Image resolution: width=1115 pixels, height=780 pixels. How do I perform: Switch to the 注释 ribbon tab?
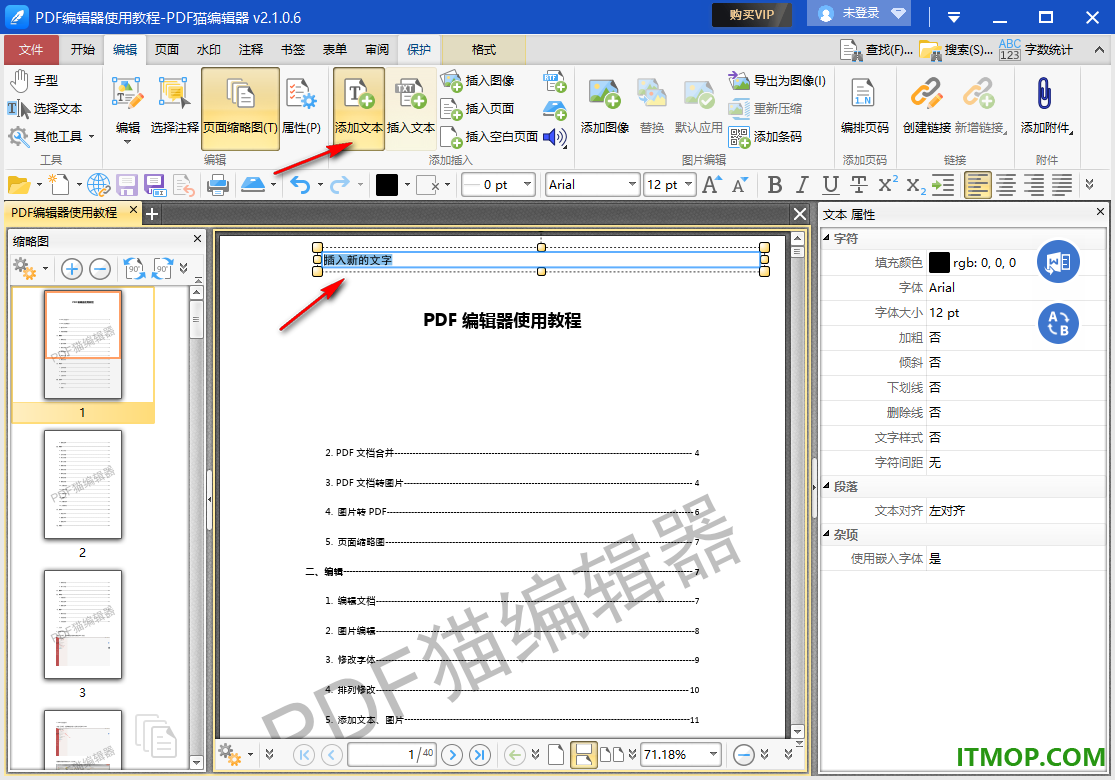coord(250,50)
